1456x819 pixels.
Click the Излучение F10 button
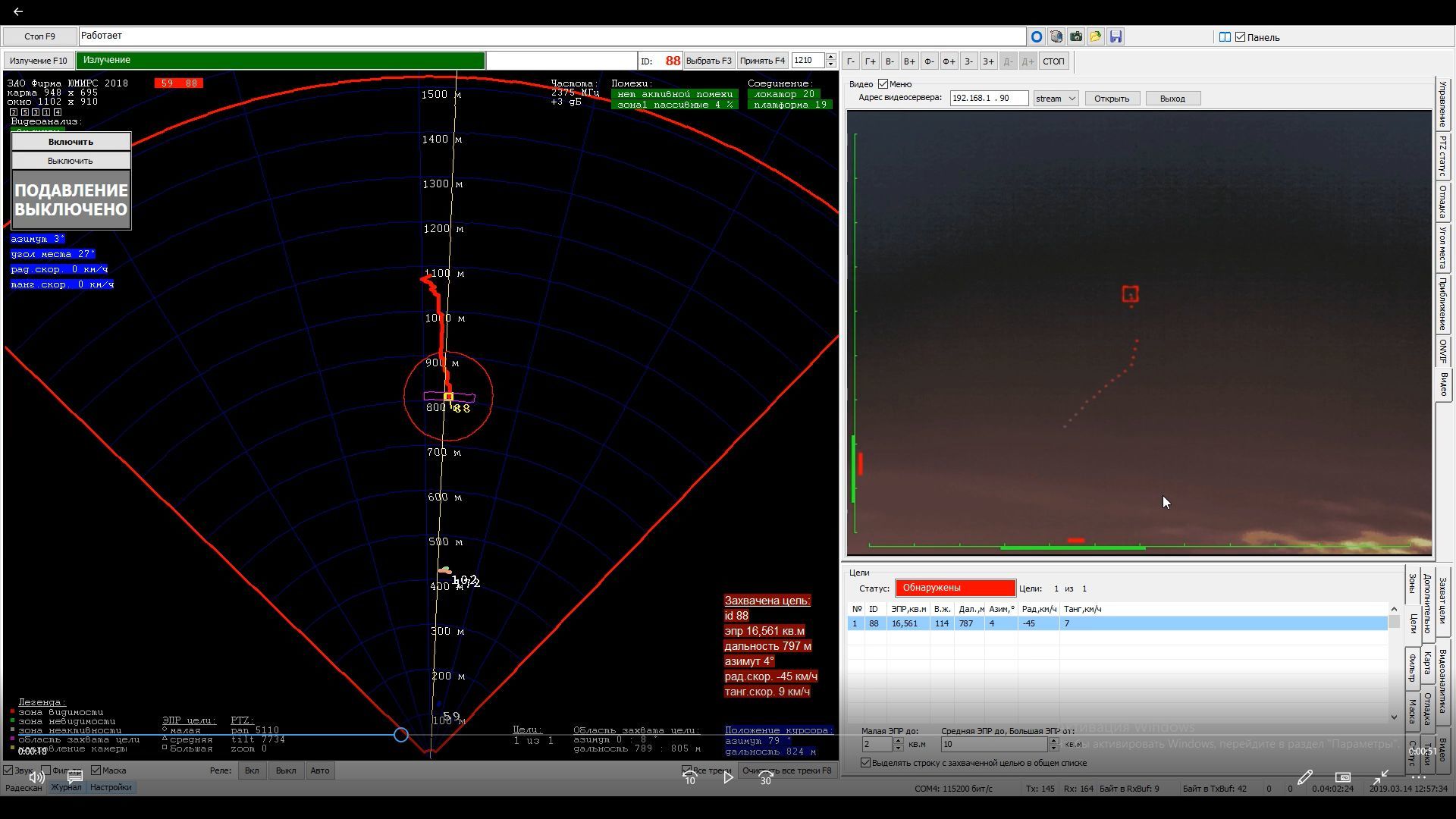(x=39, y=61)
